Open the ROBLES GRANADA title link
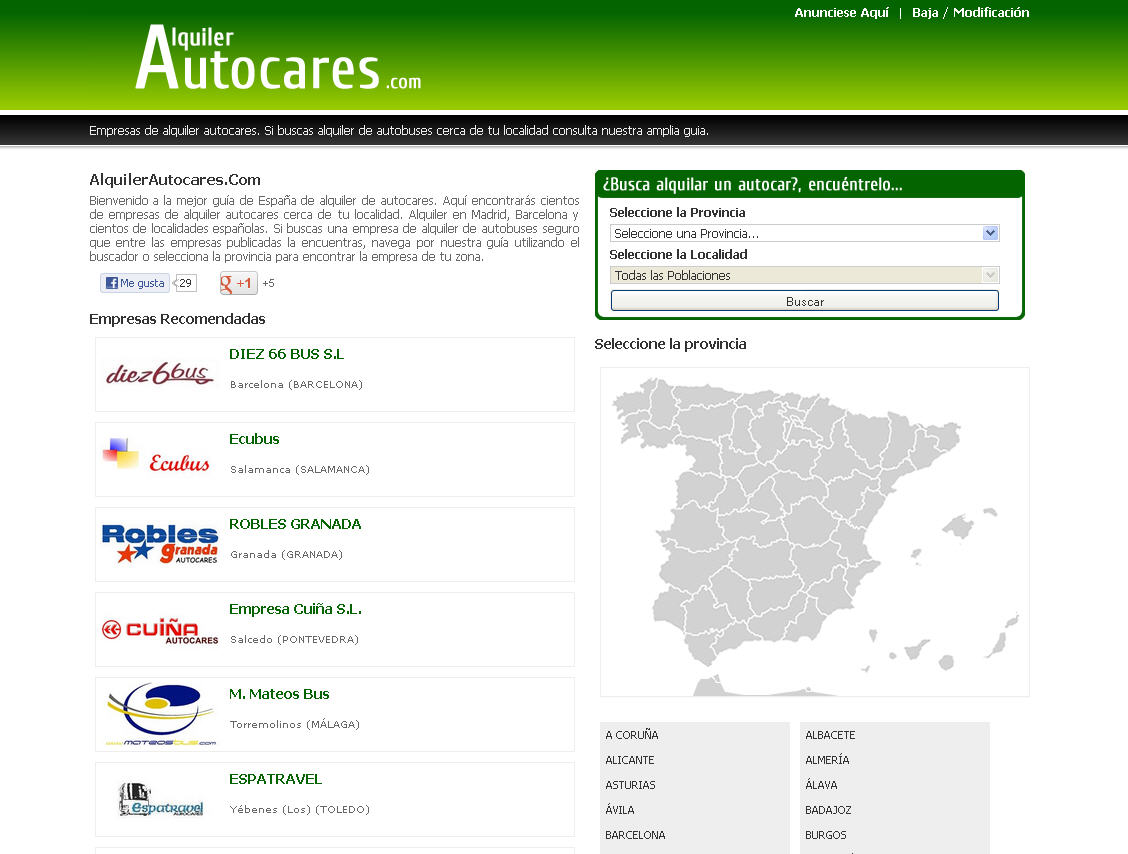1128x854 pixels. [295, 524]
